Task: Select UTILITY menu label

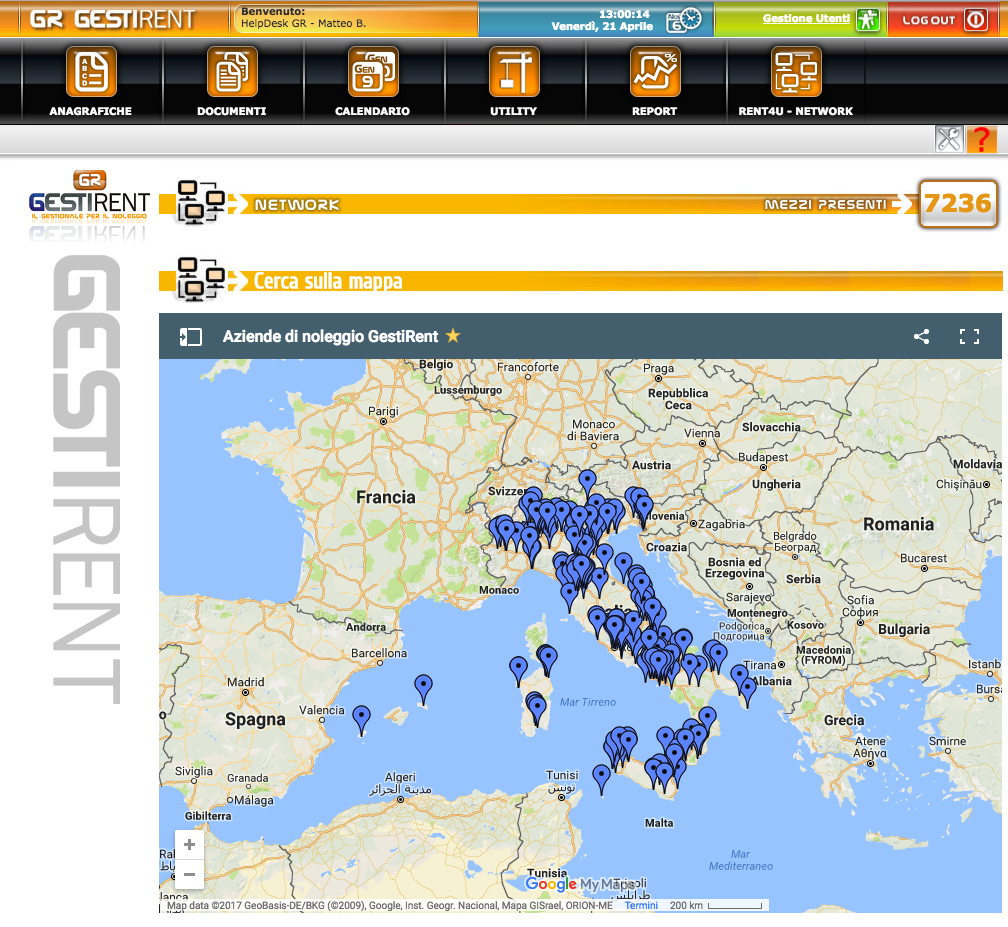Action: 513,111
